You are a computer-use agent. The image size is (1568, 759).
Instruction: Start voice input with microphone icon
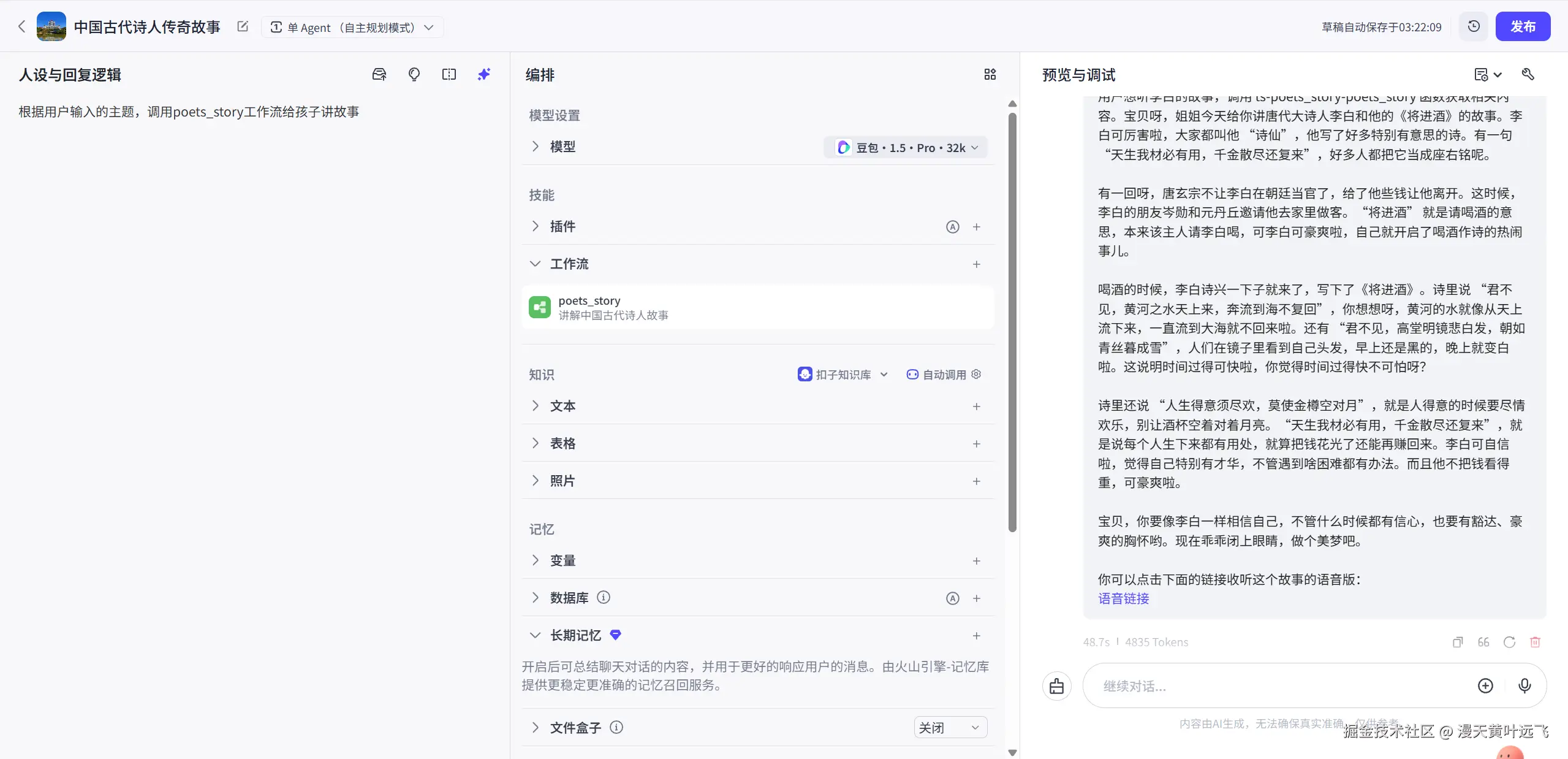click(x=1524, y=686)
